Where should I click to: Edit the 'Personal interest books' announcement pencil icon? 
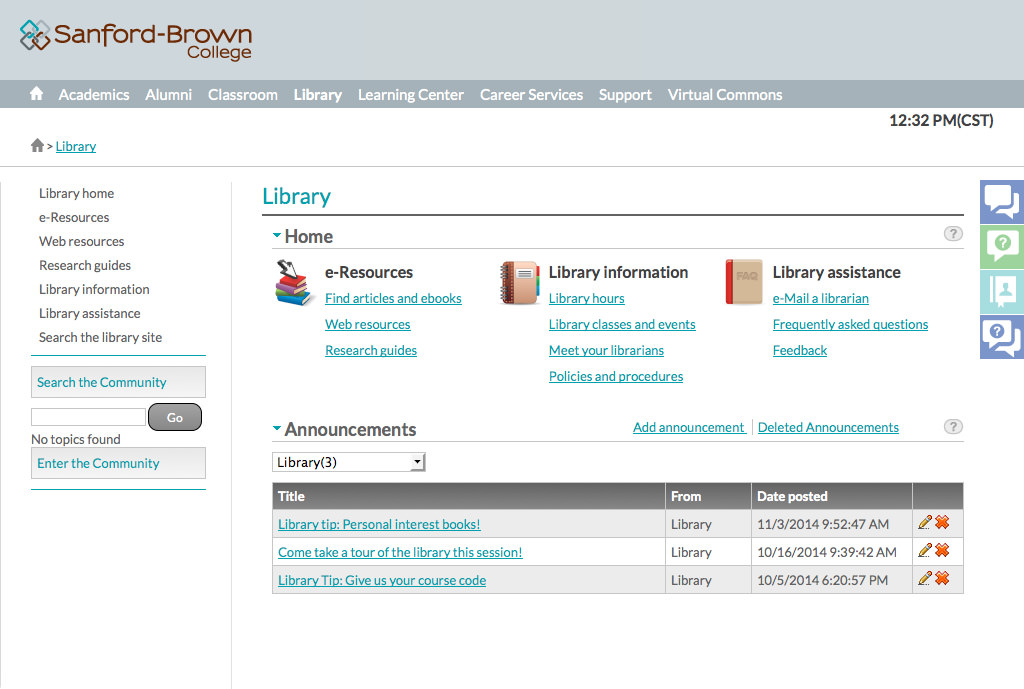click(x=925, y=523)
